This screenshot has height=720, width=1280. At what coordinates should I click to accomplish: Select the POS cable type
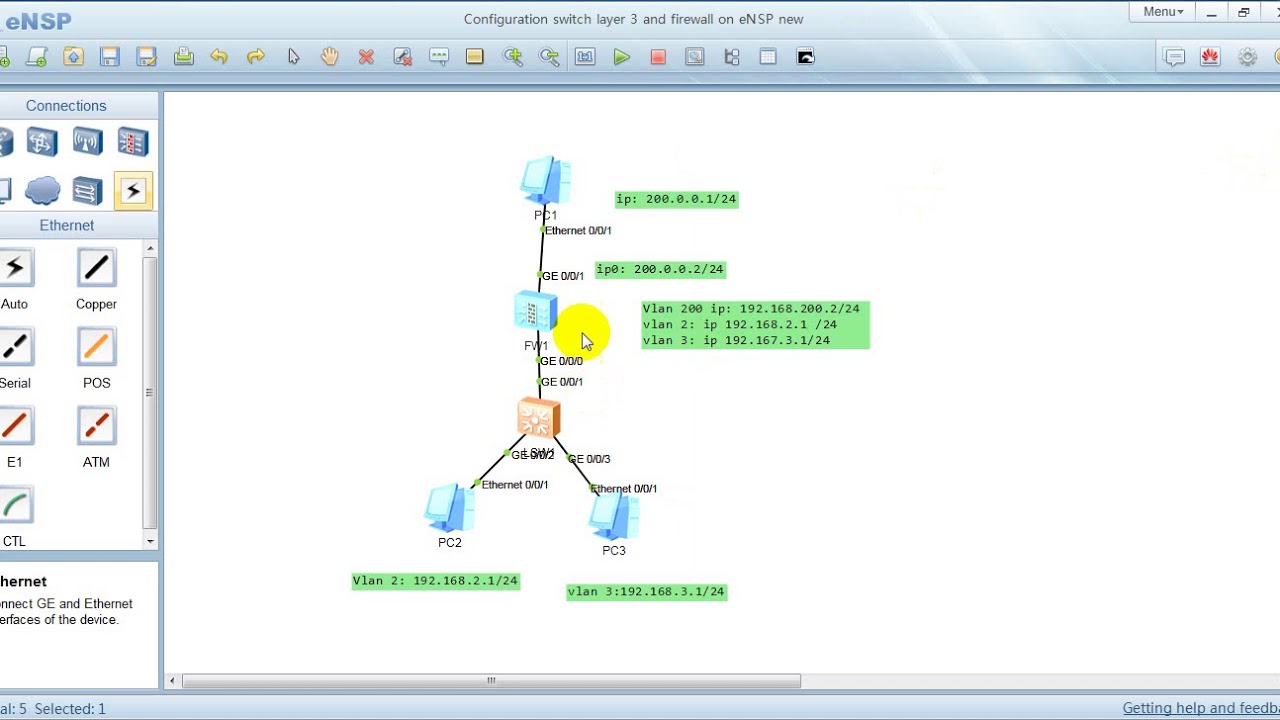[x=95, y=347]
